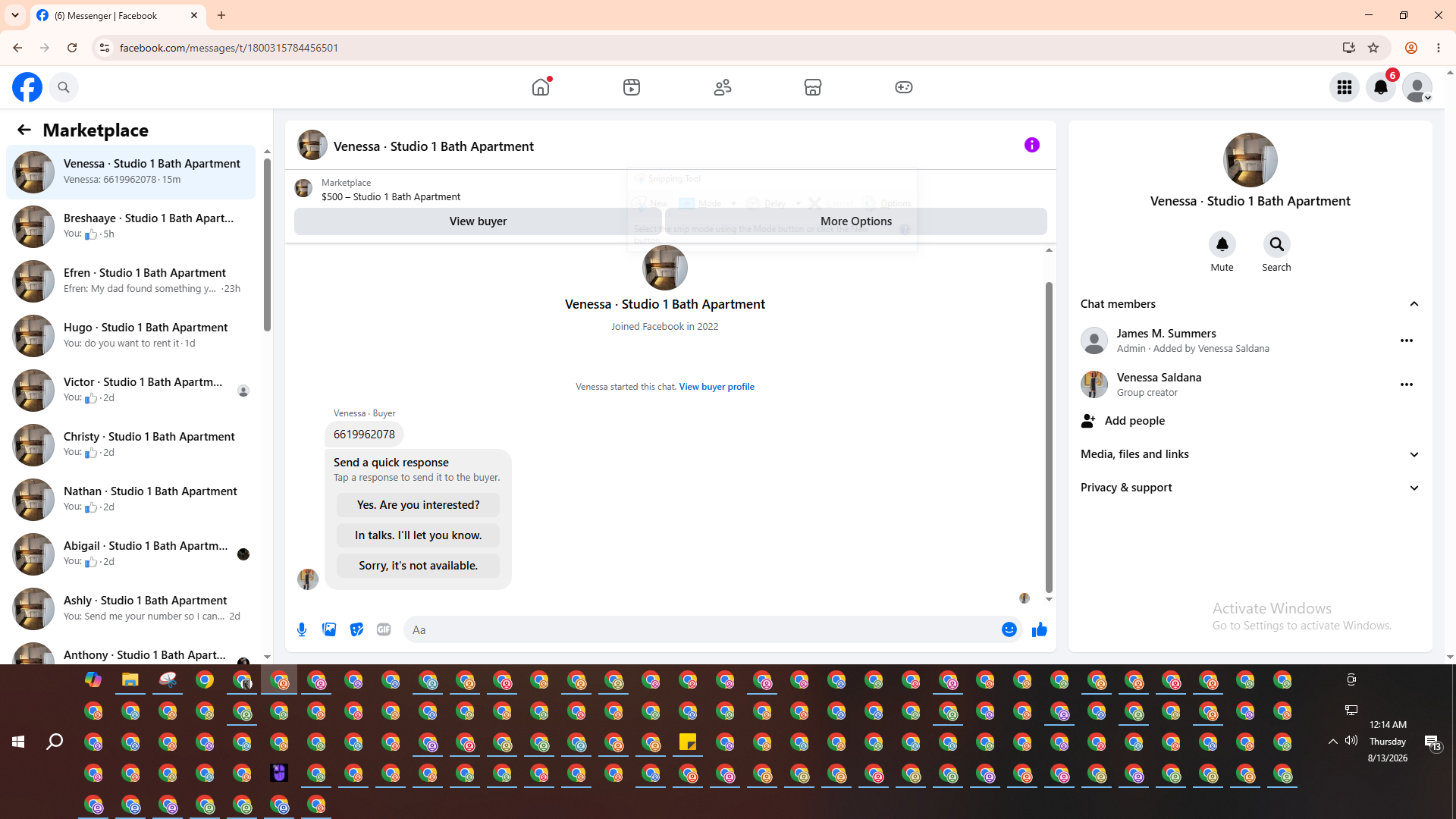
Task: Open Windows taskbar search
Action: (55, 742)
